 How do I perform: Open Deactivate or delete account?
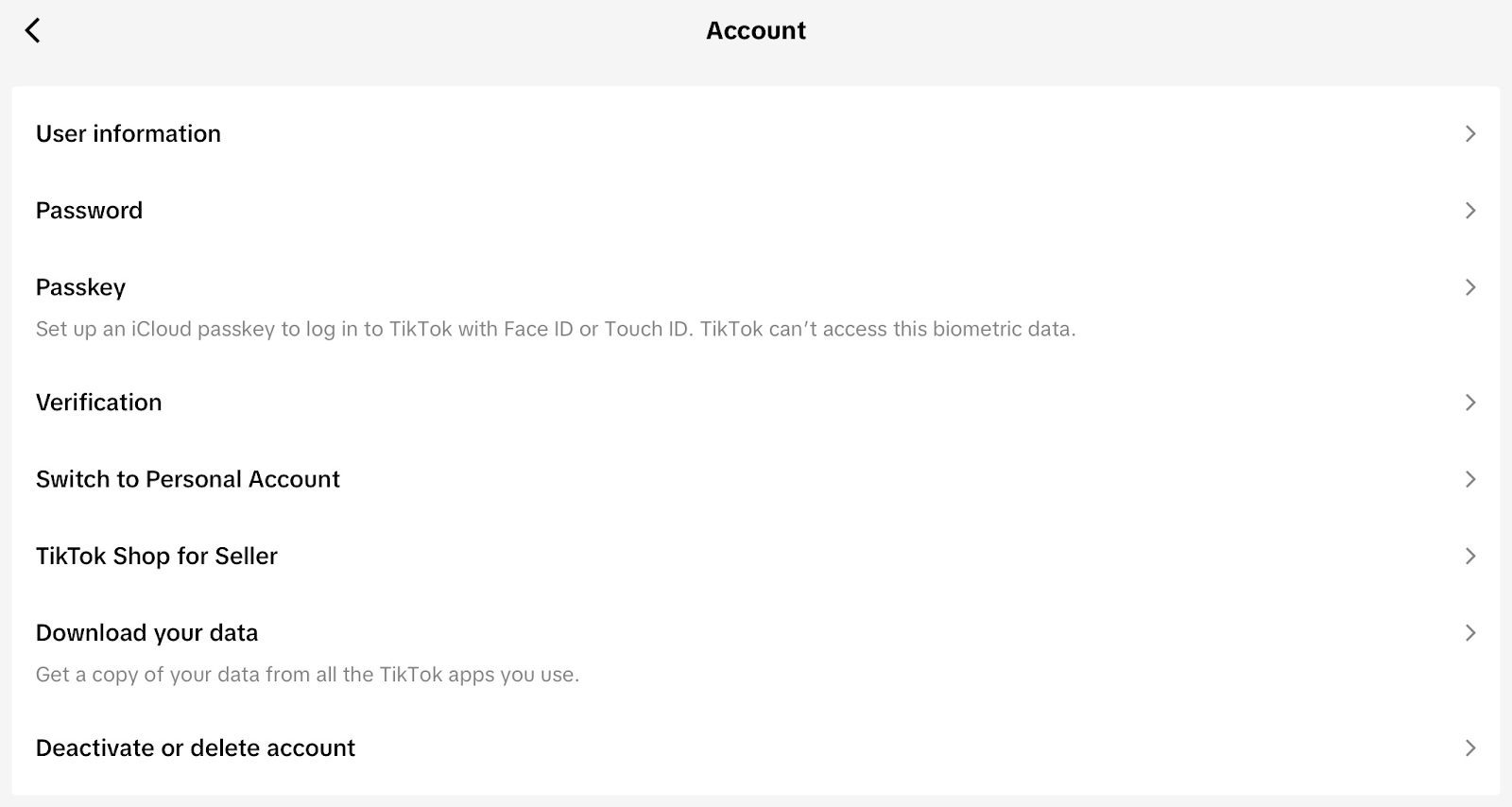[x=195, y=747]
